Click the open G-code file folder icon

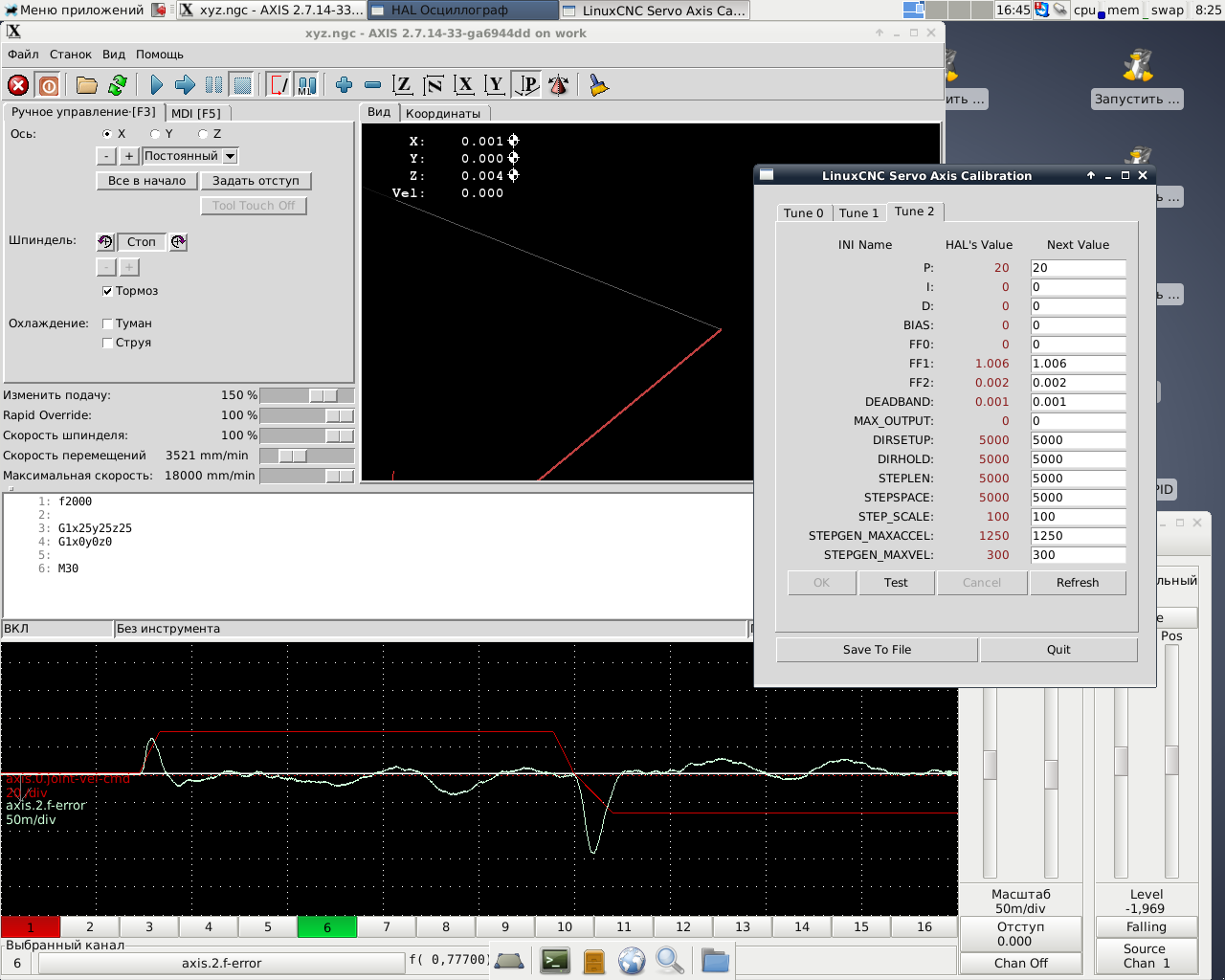click(87, 85)
